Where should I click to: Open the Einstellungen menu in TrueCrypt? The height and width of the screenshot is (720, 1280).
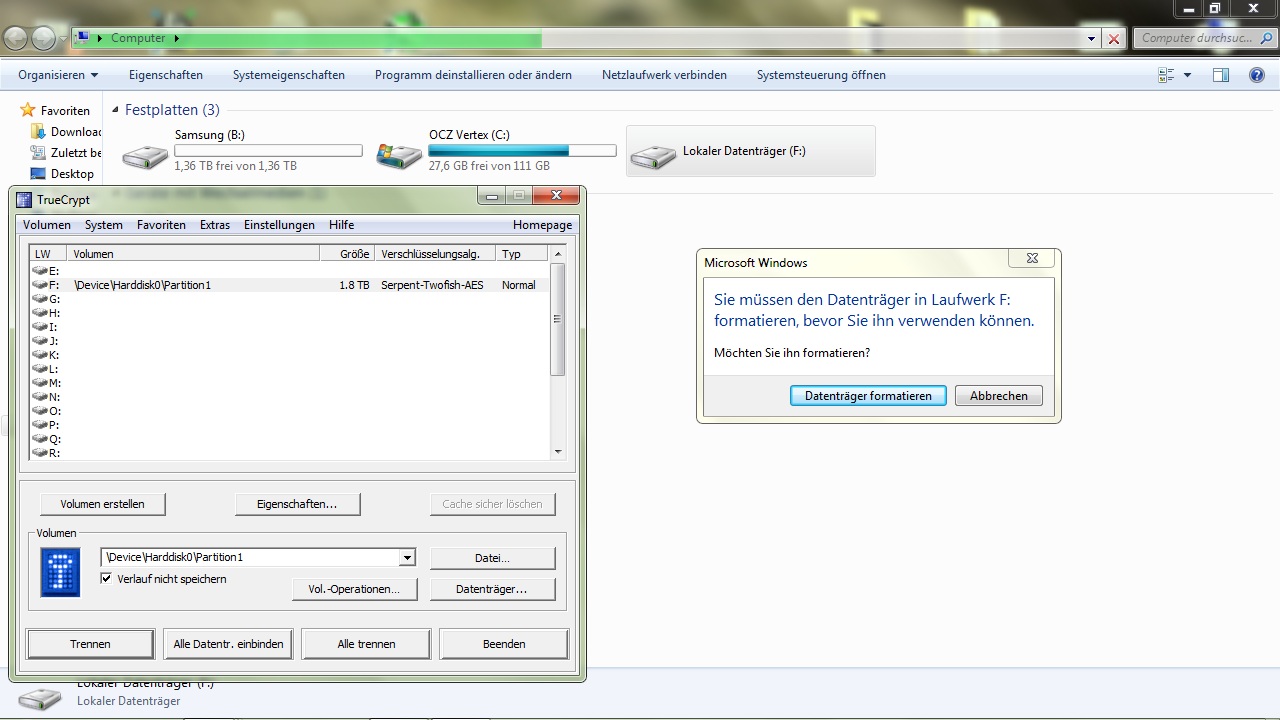pos(279,225)
